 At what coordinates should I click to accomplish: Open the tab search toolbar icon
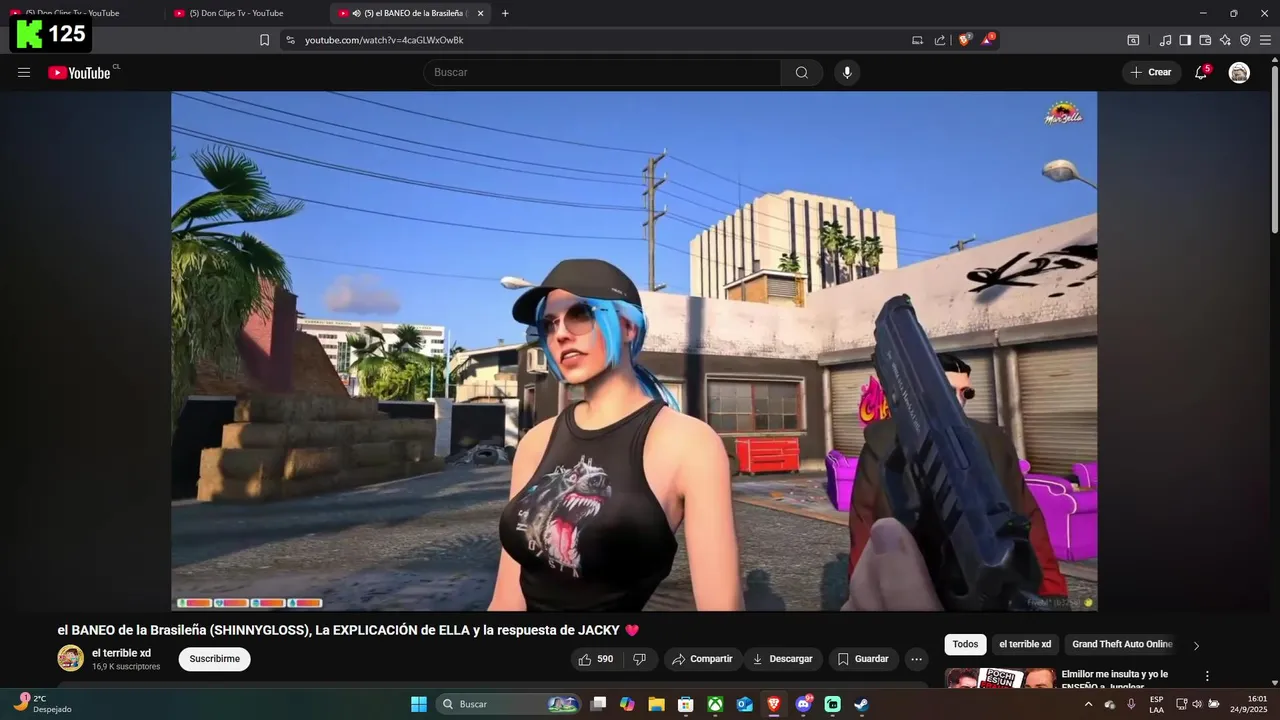1133,40
